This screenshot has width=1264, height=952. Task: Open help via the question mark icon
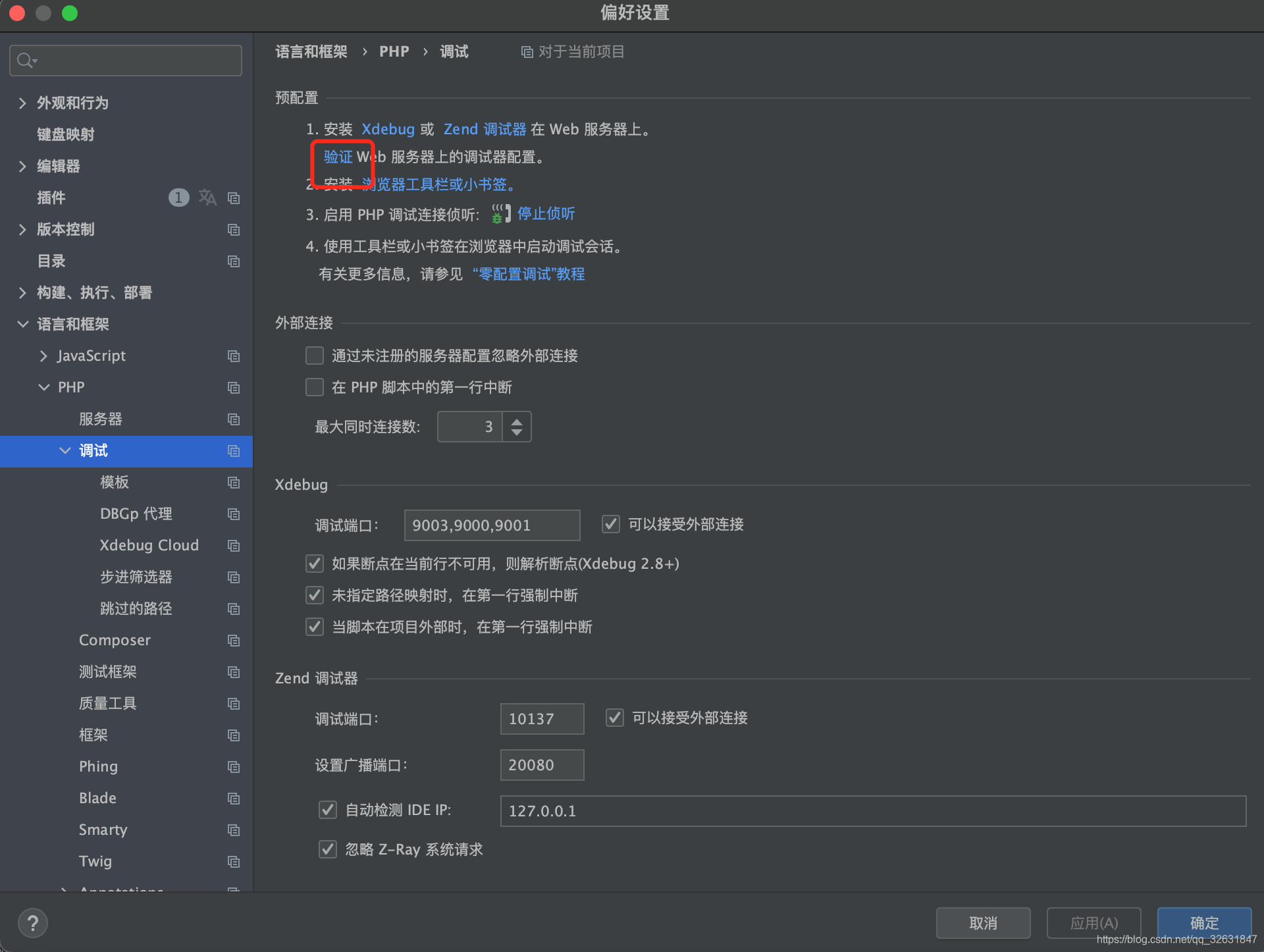32,923
